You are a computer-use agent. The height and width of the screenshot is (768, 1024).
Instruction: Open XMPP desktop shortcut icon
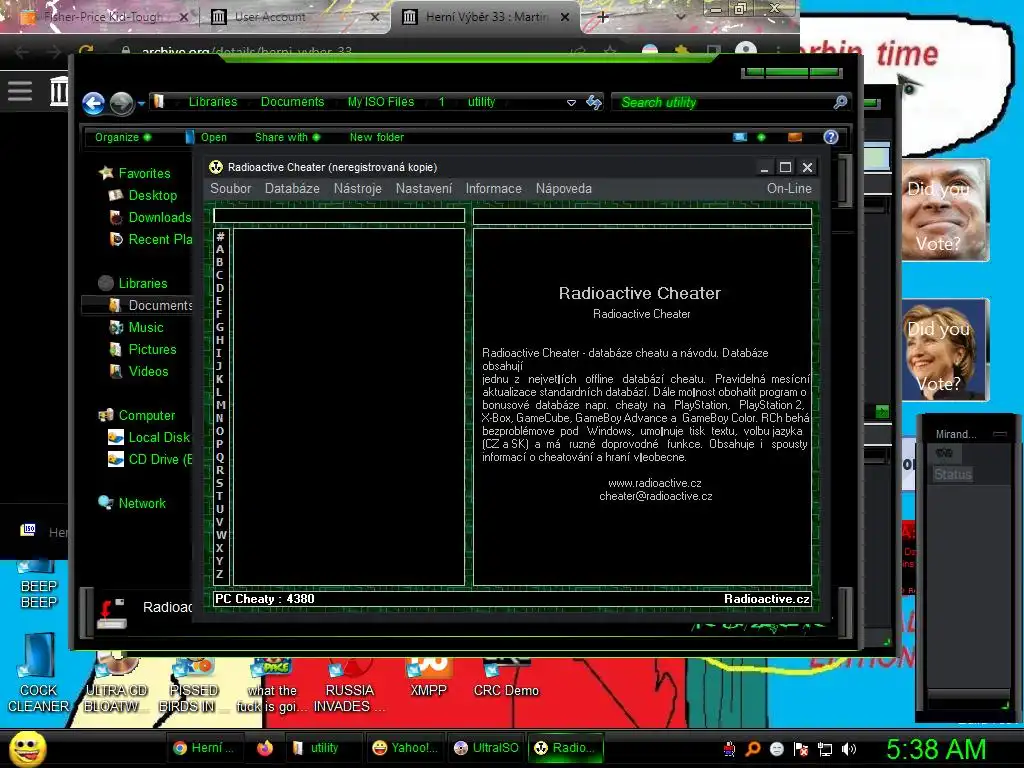(x=428, y=678)
